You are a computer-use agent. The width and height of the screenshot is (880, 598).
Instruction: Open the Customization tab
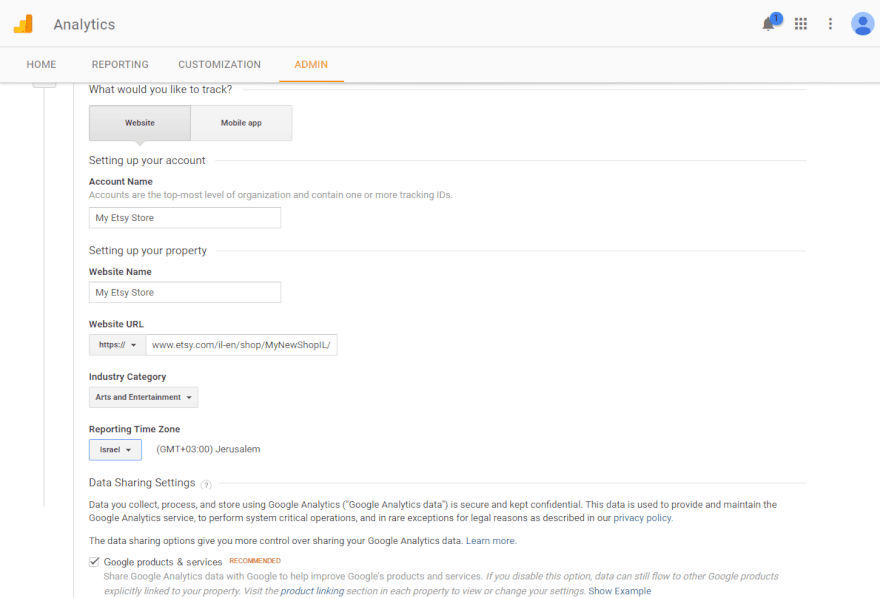(219, 65)
